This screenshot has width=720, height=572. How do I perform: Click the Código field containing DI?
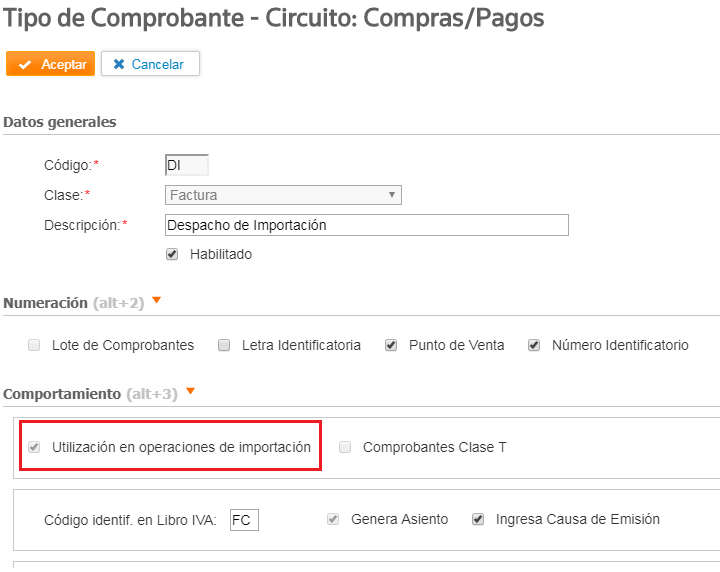tap(187, 165)
